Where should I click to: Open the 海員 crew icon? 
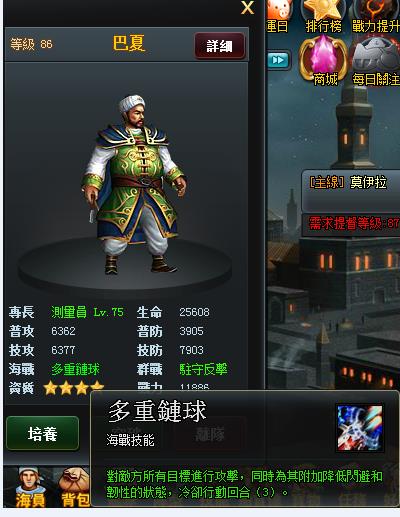pos(30,487)
